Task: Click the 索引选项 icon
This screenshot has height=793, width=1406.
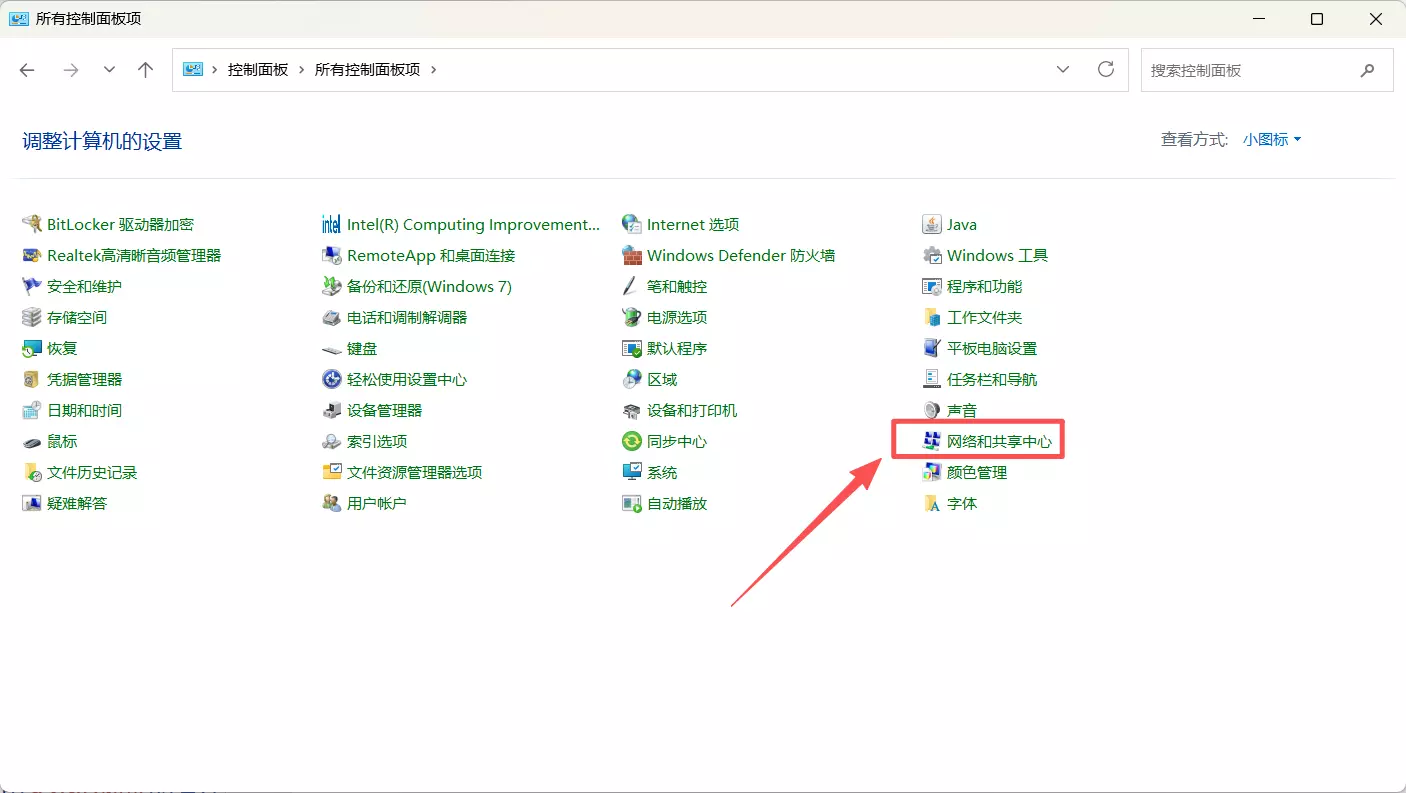Action: click(x=331, y=441)
